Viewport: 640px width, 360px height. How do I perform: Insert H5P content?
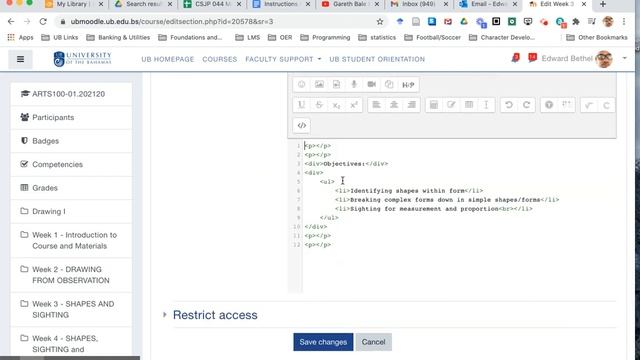pos(408,84)
